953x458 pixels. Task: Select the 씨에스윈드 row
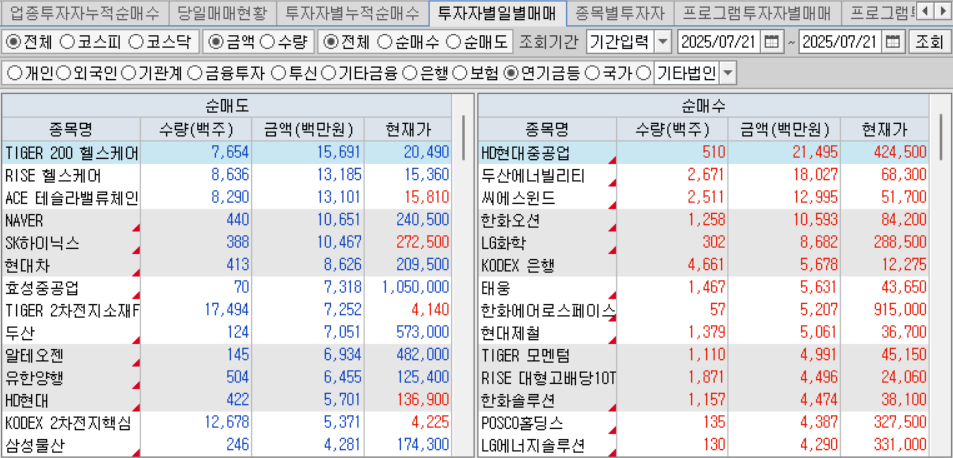(703, 198)
